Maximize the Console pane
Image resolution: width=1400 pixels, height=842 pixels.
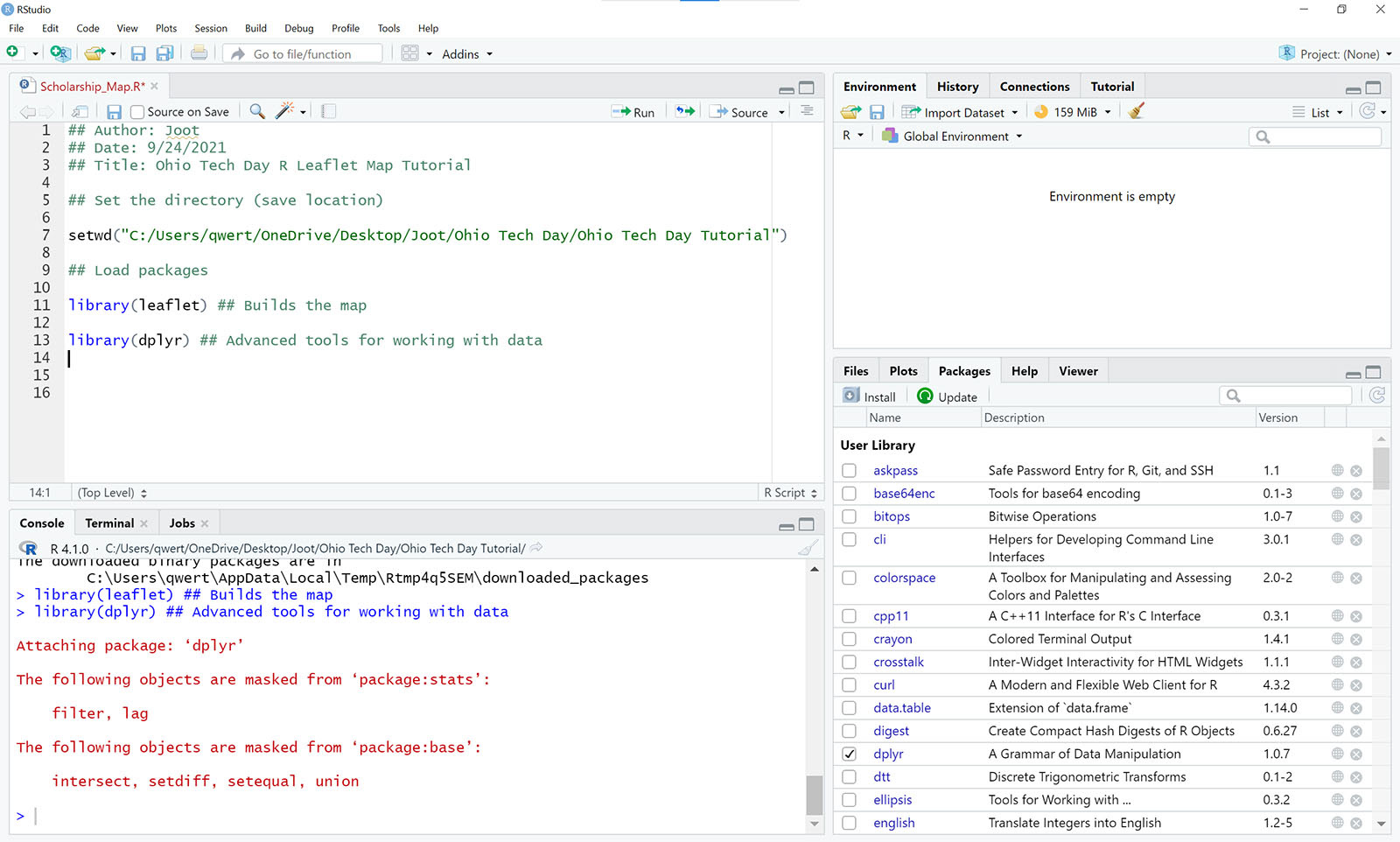807,524
